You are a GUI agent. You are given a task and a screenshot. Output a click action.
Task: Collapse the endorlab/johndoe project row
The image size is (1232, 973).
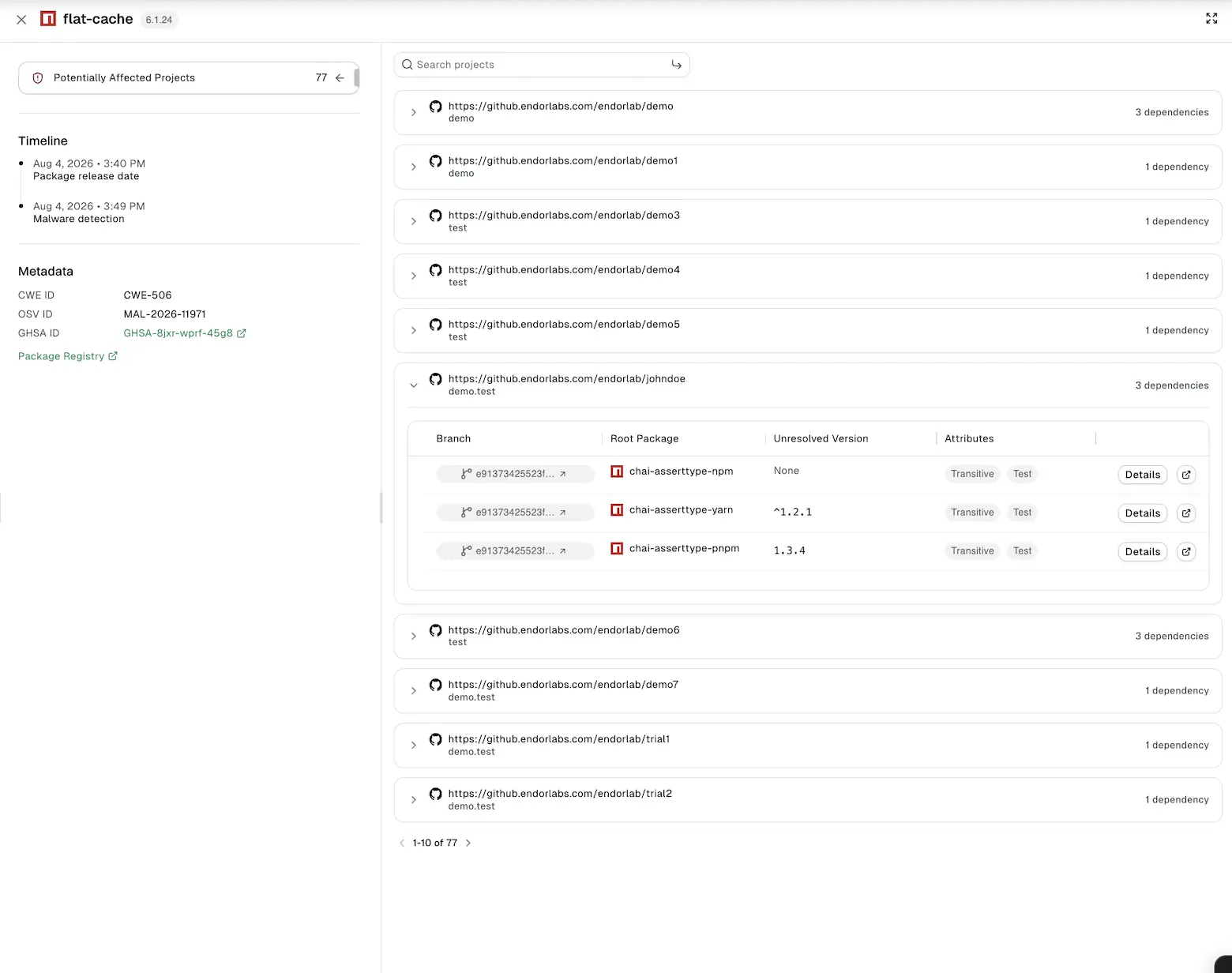coord(413,385)
